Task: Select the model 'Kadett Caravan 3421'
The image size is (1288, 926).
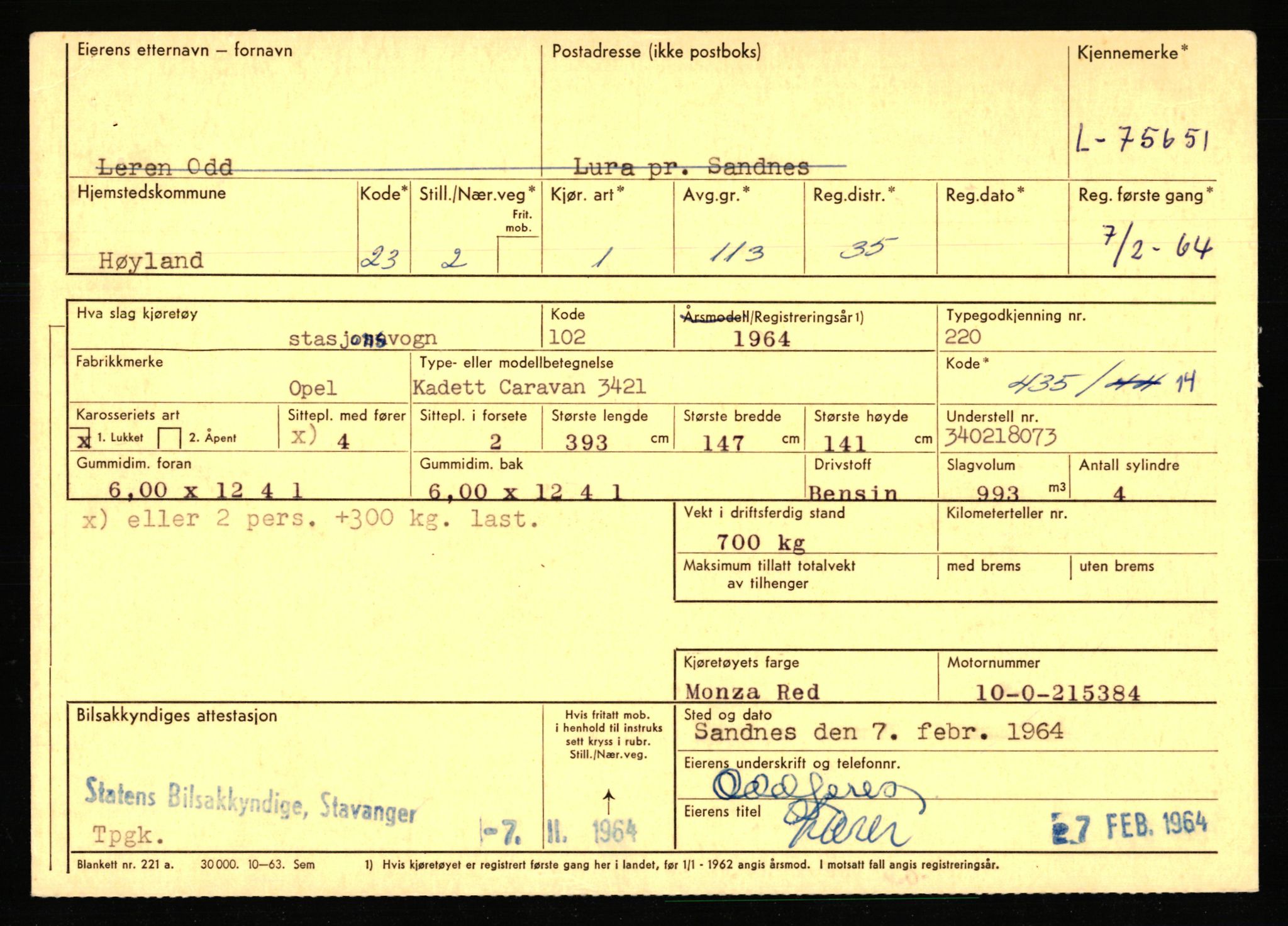Action: click(530, 387)
